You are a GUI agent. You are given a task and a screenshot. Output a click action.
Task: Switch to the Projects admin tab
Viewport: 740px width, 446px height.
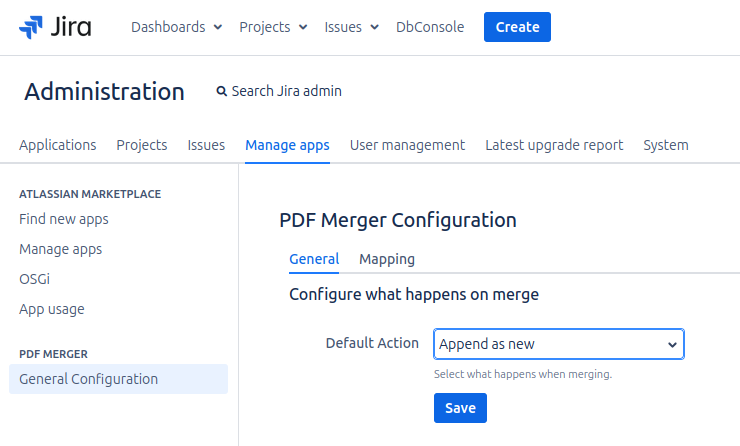(x=142, y=145)
